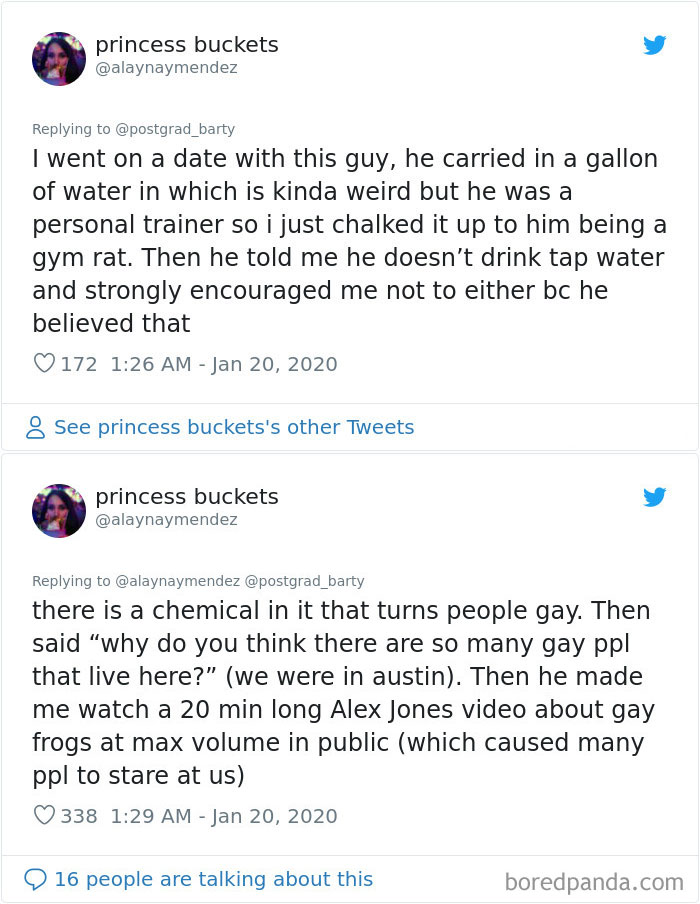Click the princess buckets display name on first tweet
The image size is (700, 904).
[186, 44]
